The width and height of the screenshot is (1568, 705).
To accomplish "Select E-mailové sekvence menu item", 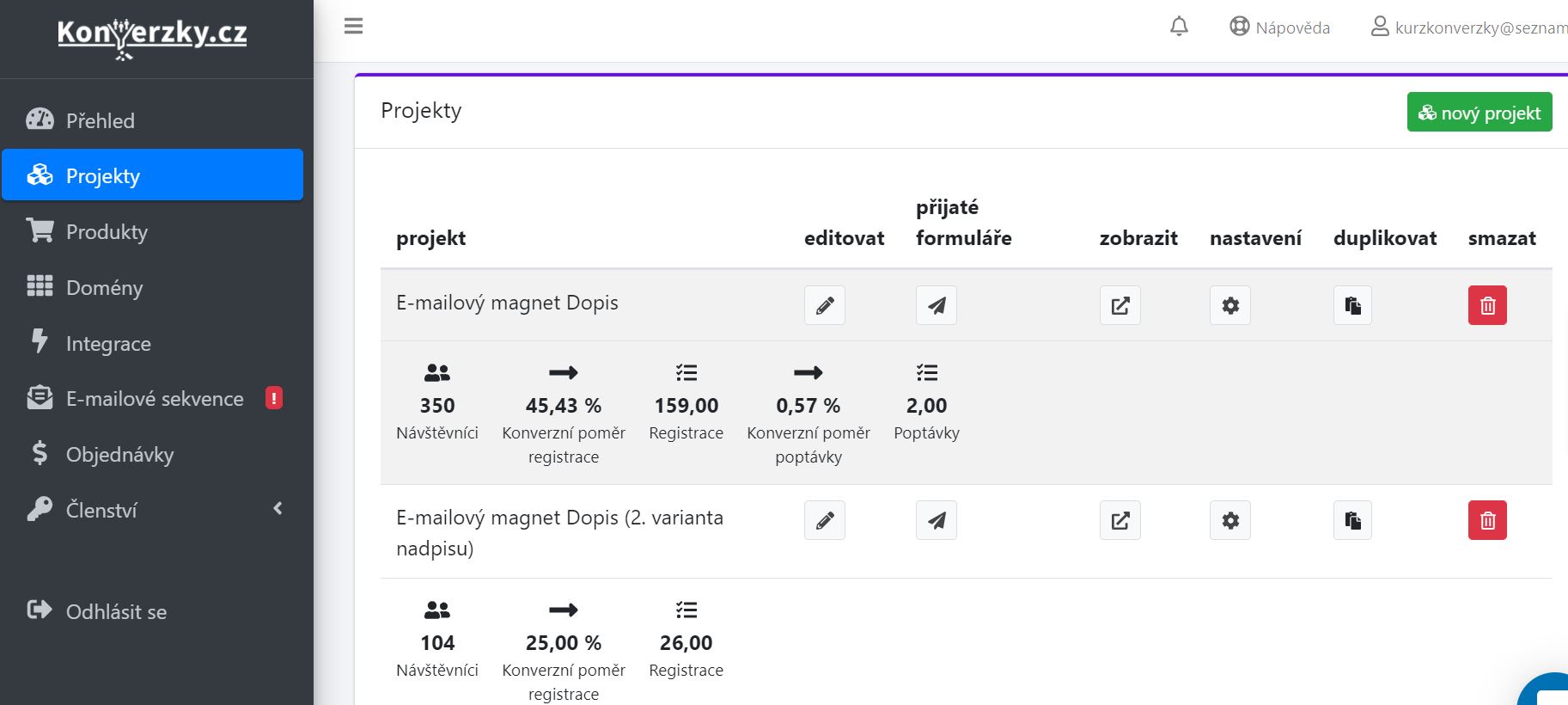I will point(153,398).
